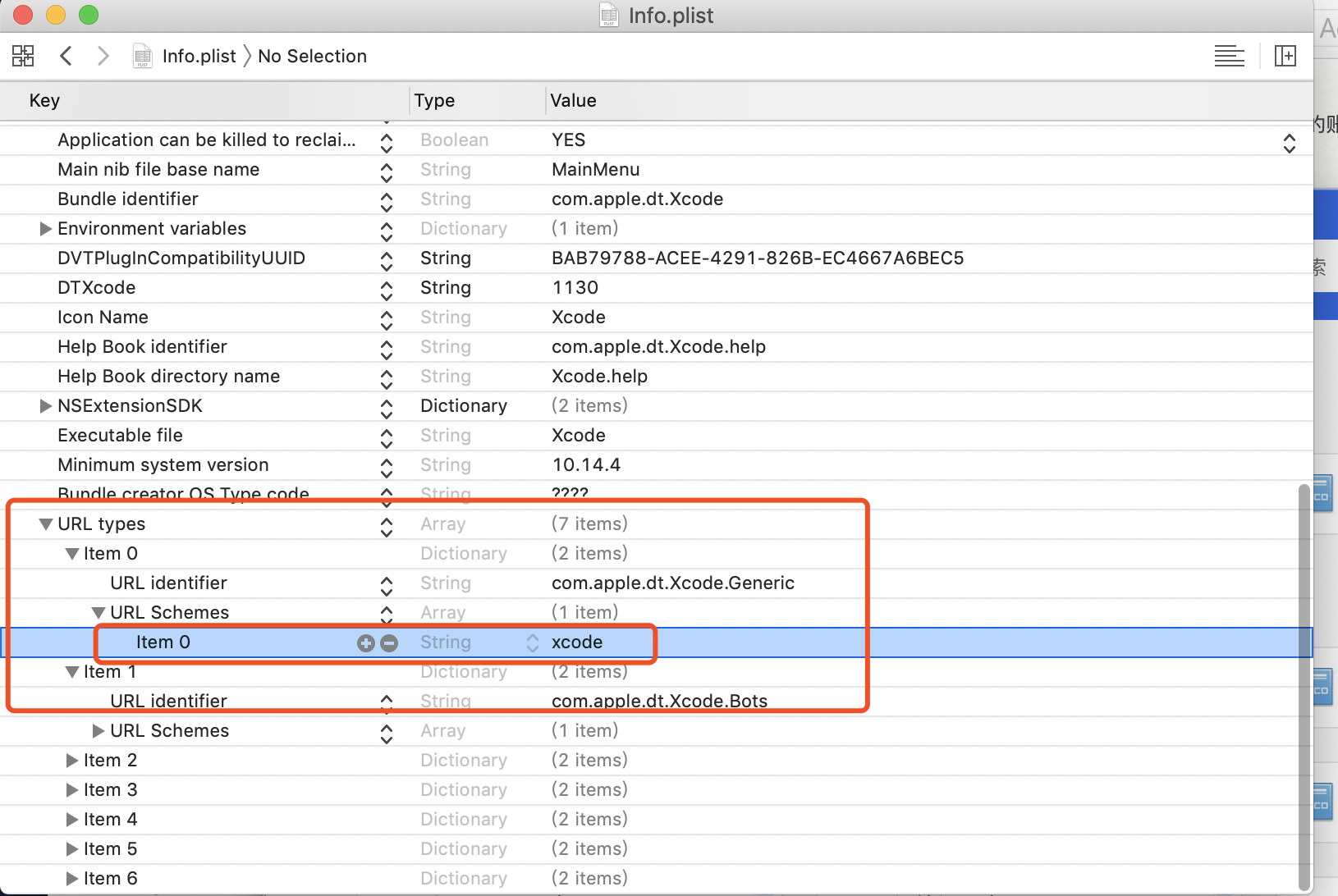Expand the Environment variables dictionary
The width and height of the screenshot is (1338, 896).
click(46, 228)
